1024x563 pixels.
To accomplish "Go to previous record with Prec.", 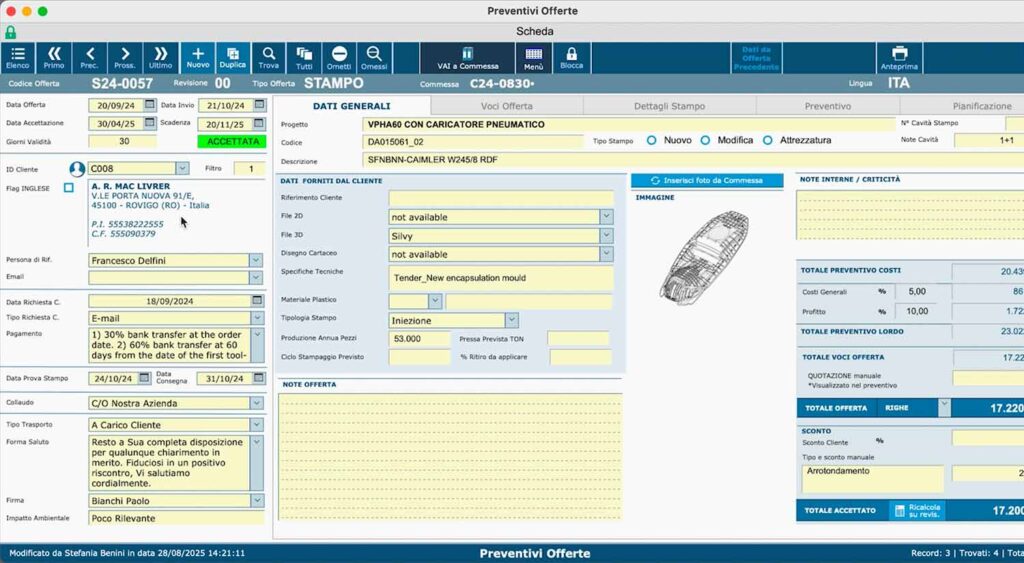I will click(x=89, y=58).
